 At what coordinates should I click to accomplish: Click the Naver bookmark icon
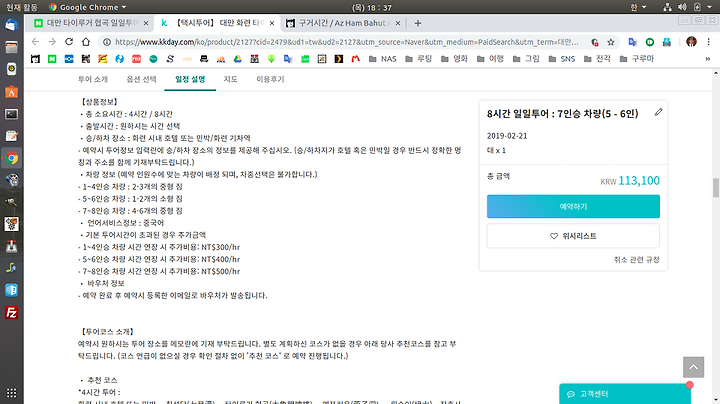[x=52, y=59]
